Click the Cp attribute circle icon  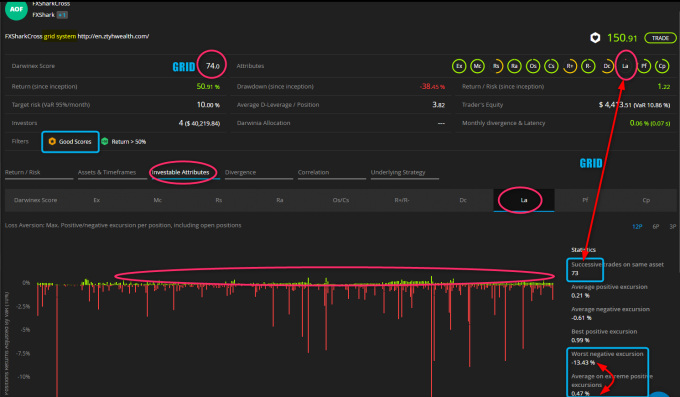[x=662, y=66]
